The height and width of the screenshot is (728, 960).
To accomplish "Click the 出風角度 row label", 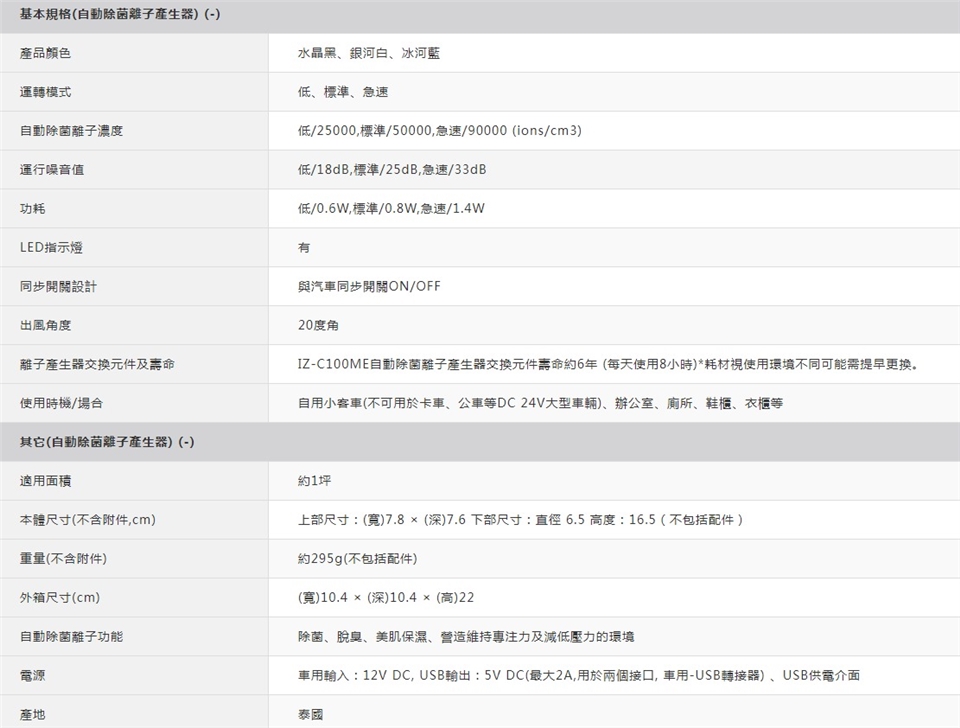I will click(x=45, y=326).
